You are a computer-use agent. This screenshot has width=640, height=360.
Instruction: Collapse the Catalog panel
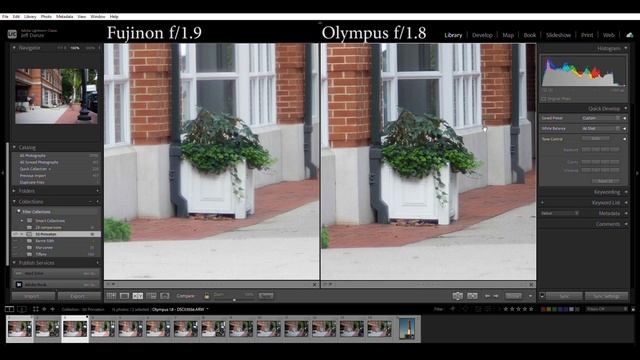(15, 147)
